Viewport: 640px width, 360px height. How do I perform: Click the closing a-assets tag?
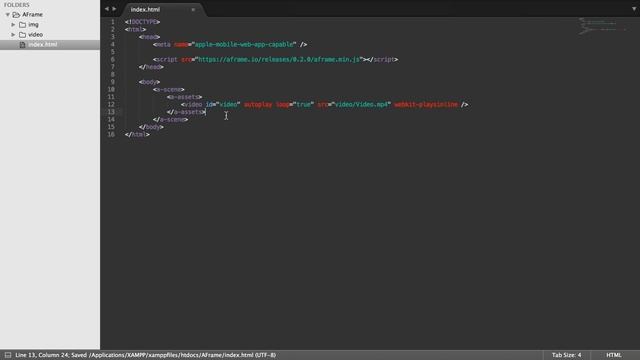coord(186,112)
